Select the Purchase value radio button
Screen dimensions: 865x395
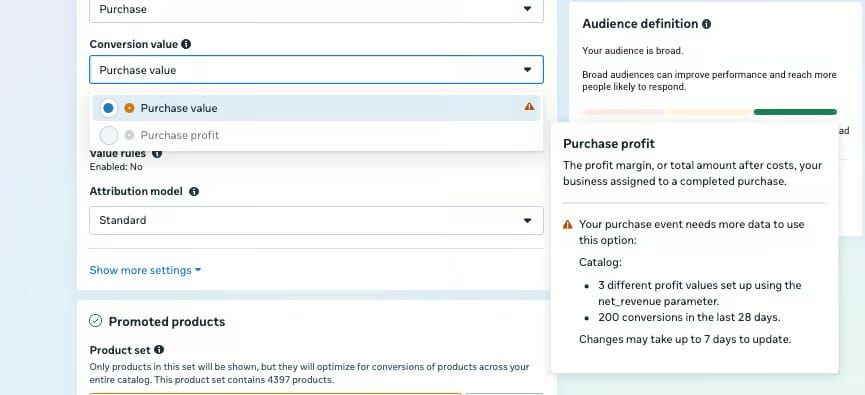coord(109,108)
